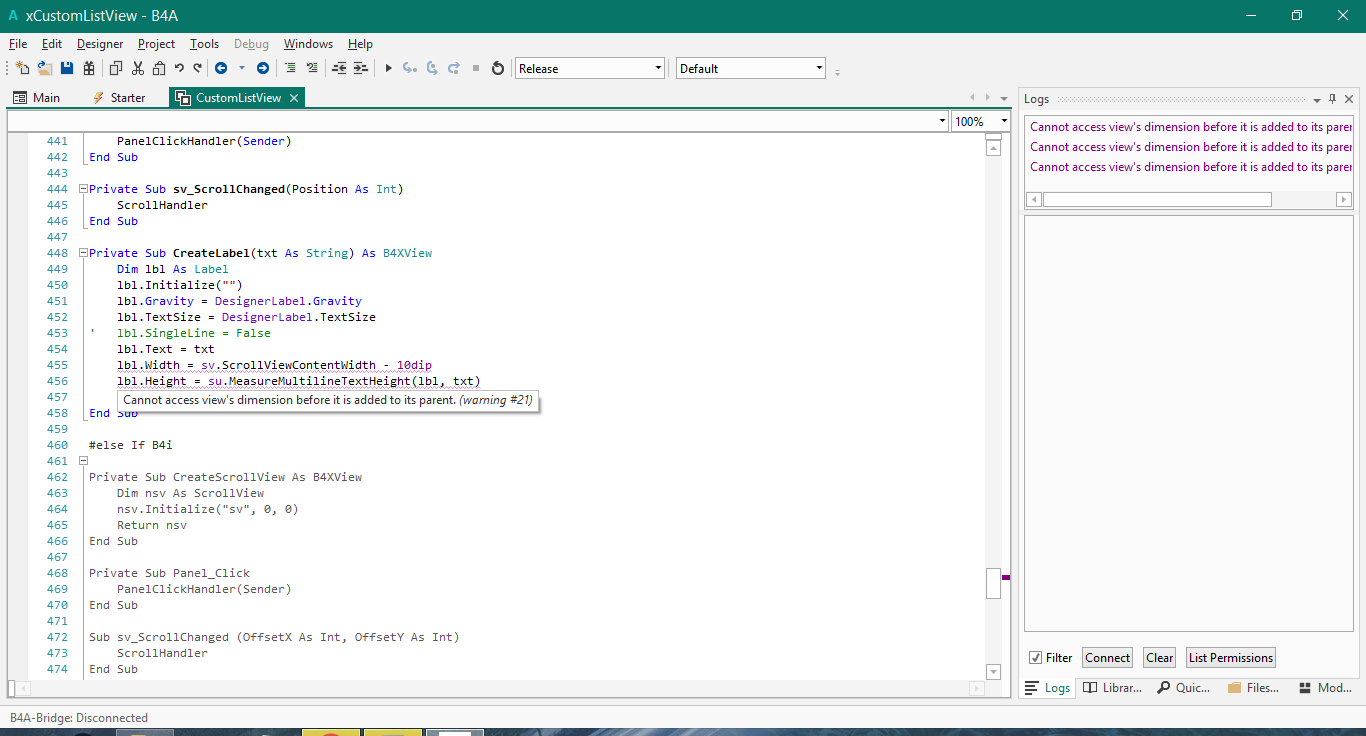This screenshot has width=1366, height=736.
Task: Click the Navigate Backward blue arrow
Action: [x=221, y=68]
